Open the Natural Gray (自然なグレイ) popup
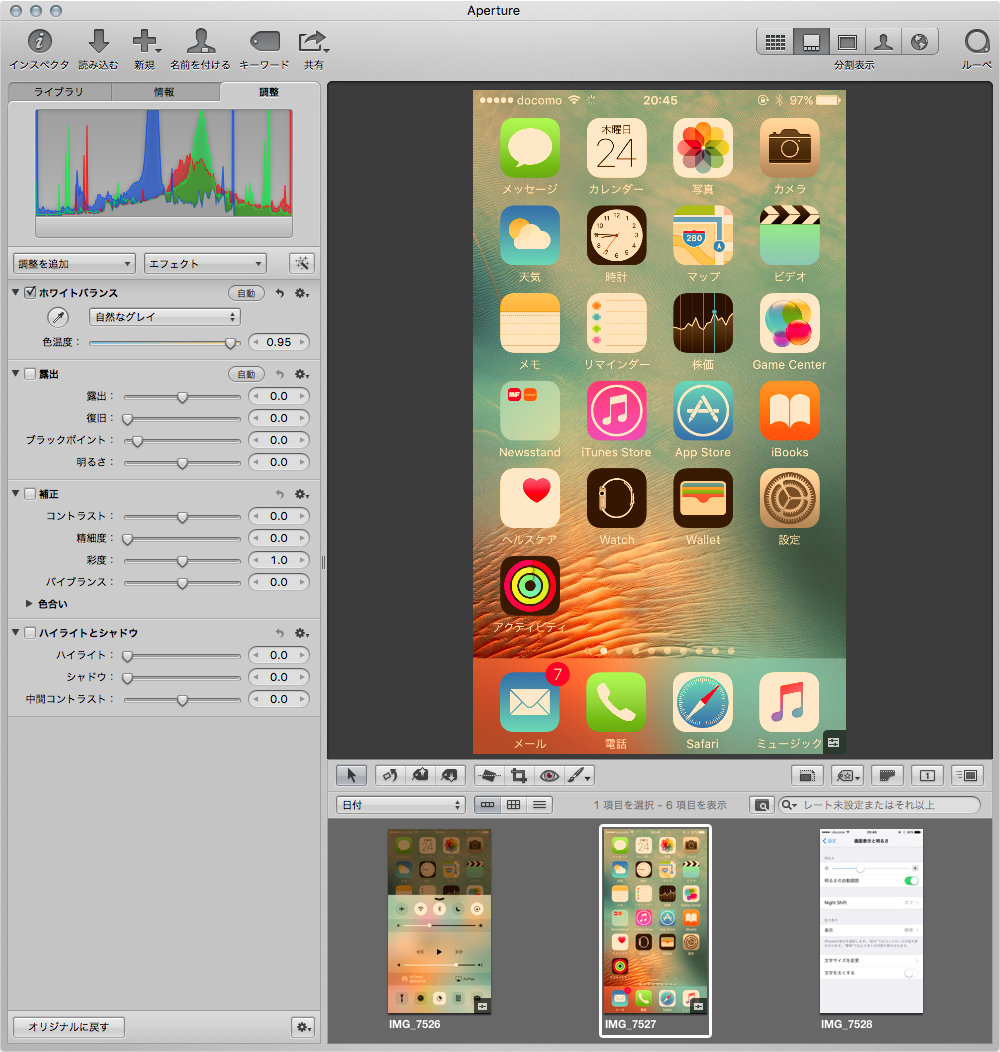The width and height of the screenshot is (1000, 1052). (164, 317)
